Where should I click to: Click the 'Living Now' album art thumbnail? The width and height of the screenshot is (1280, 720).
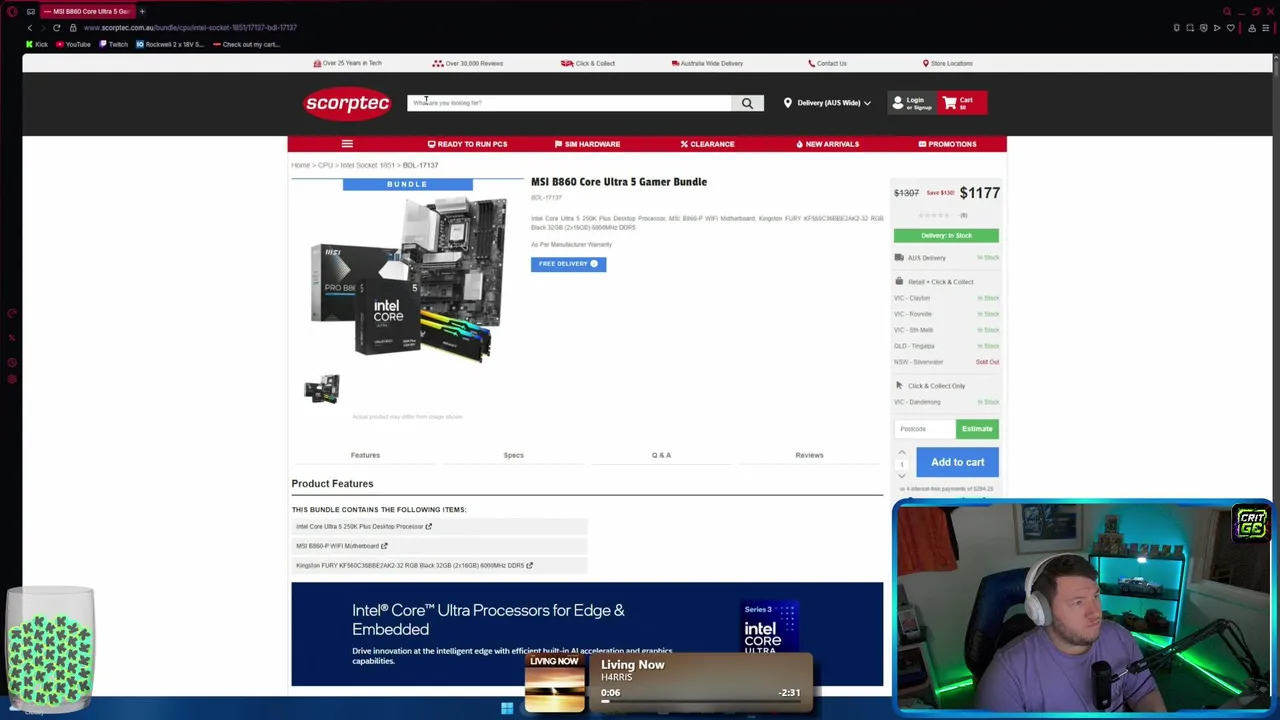coord(555,684)
